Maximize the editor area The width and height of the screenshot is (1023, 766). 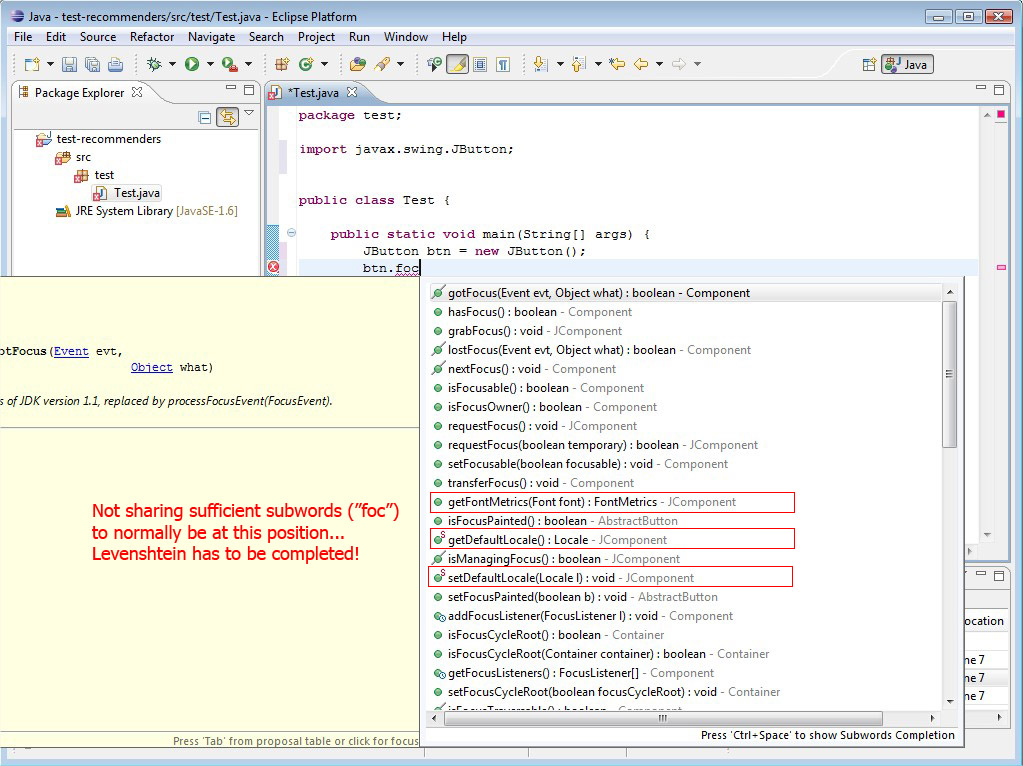(999, 89)
